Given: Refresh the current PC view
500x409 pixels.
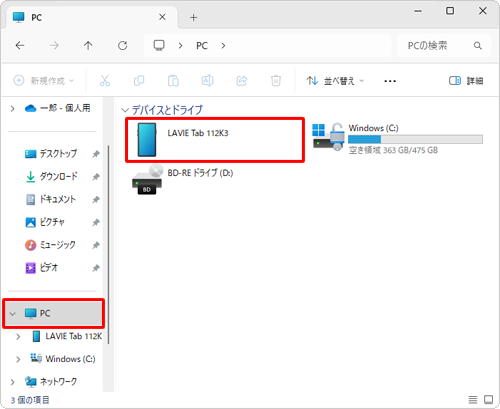Looking at the screenshot, I should coord(123,45).
